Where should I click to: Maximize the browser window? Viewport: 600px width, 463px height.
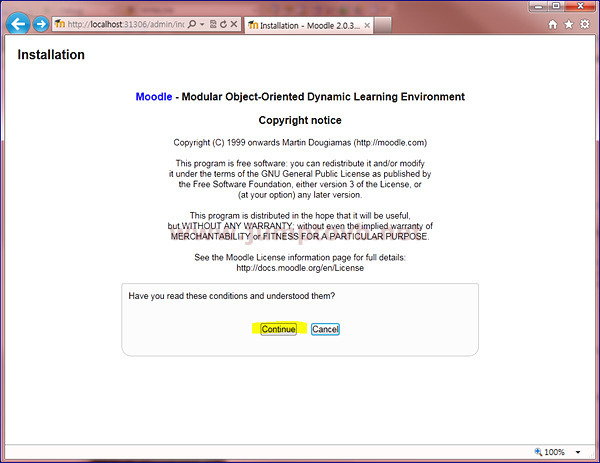click(x=556, y=6)
